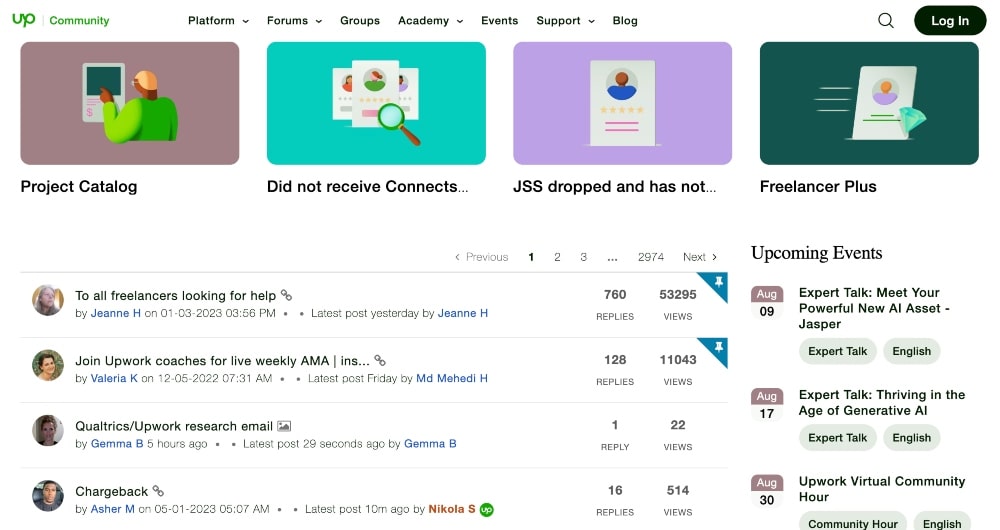The height and width of the screenshot is (530, 1000).
Task: Click 'Expert Talk' tag under Jasper event
Action: click(x=837, y=351)
